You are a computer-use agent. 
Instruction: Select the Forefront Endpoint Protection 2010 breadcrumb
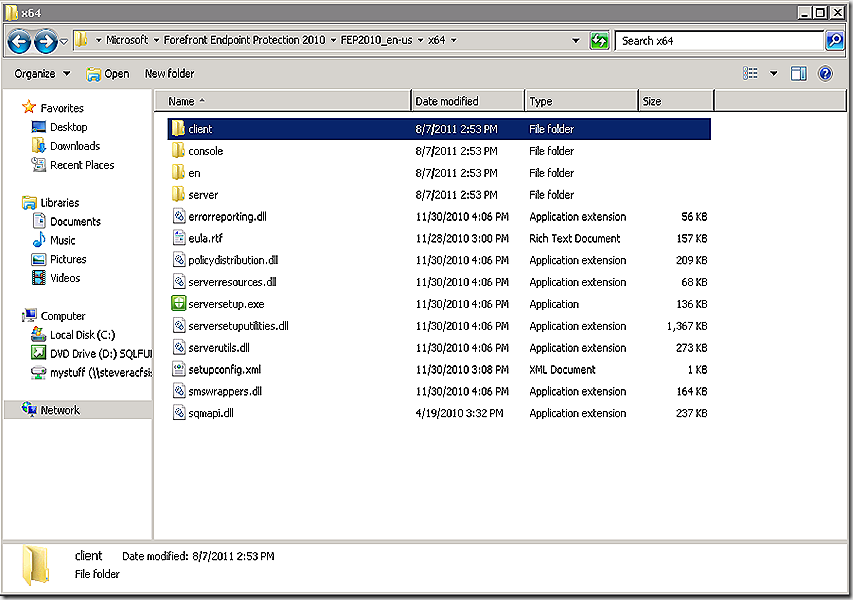(x=244, y=40)
